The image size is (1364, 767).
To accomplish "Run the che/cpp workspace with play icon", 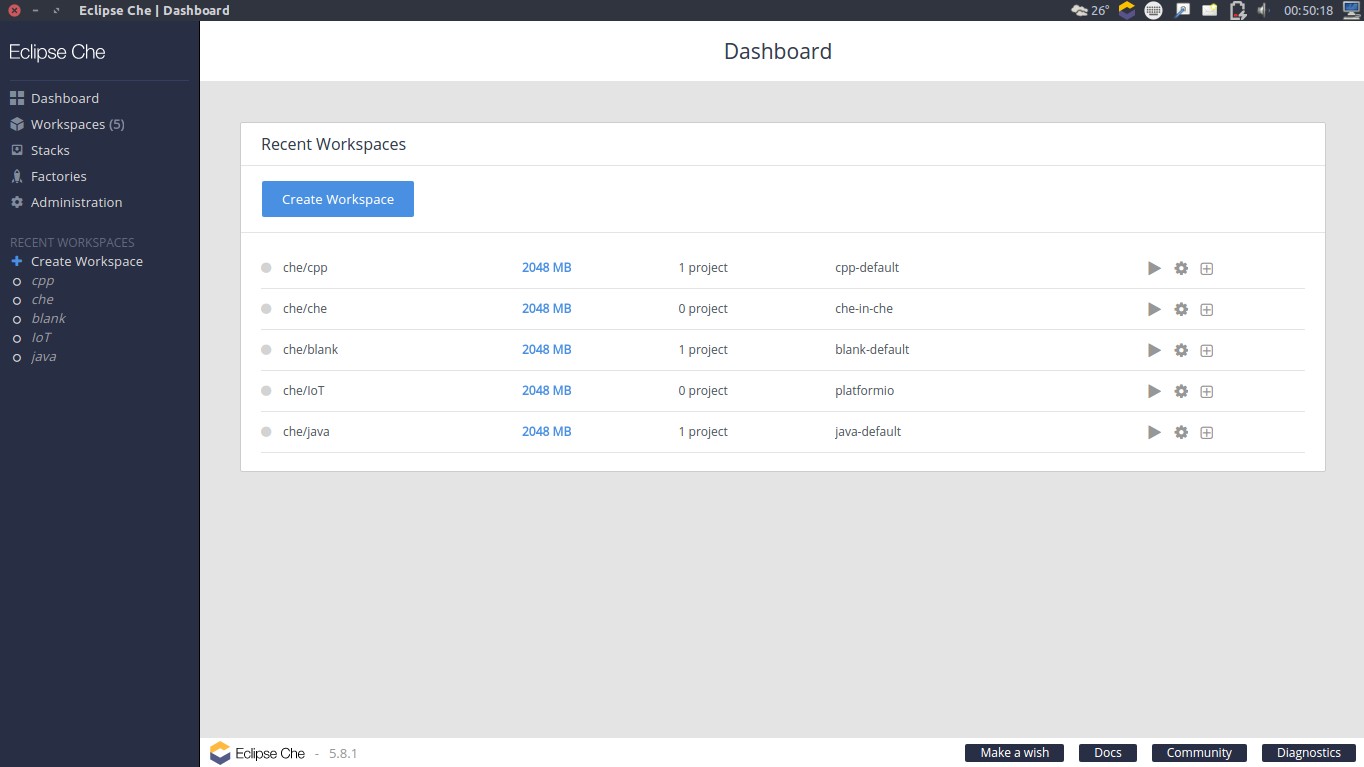I will 1154,268.
